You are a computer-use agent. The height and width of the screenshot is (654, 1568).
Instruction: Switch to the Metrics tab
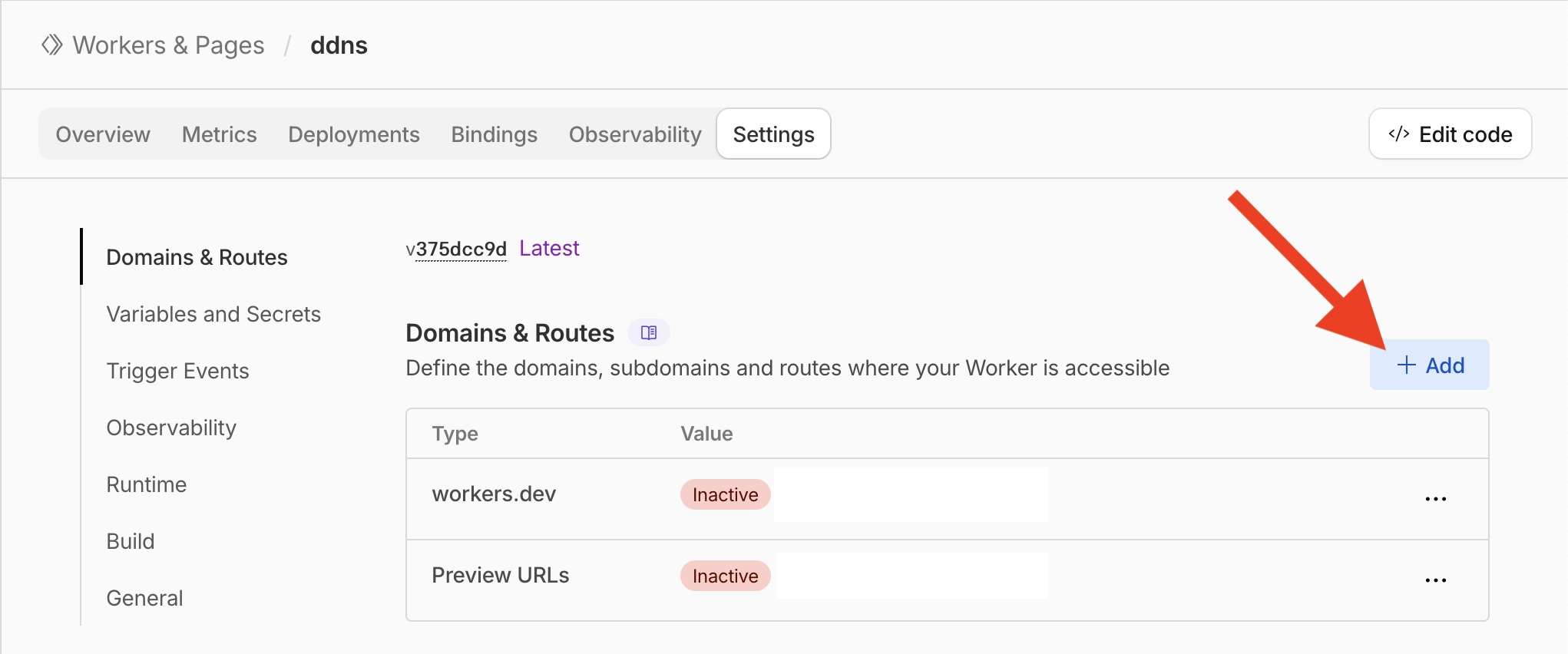pos(219,134)
